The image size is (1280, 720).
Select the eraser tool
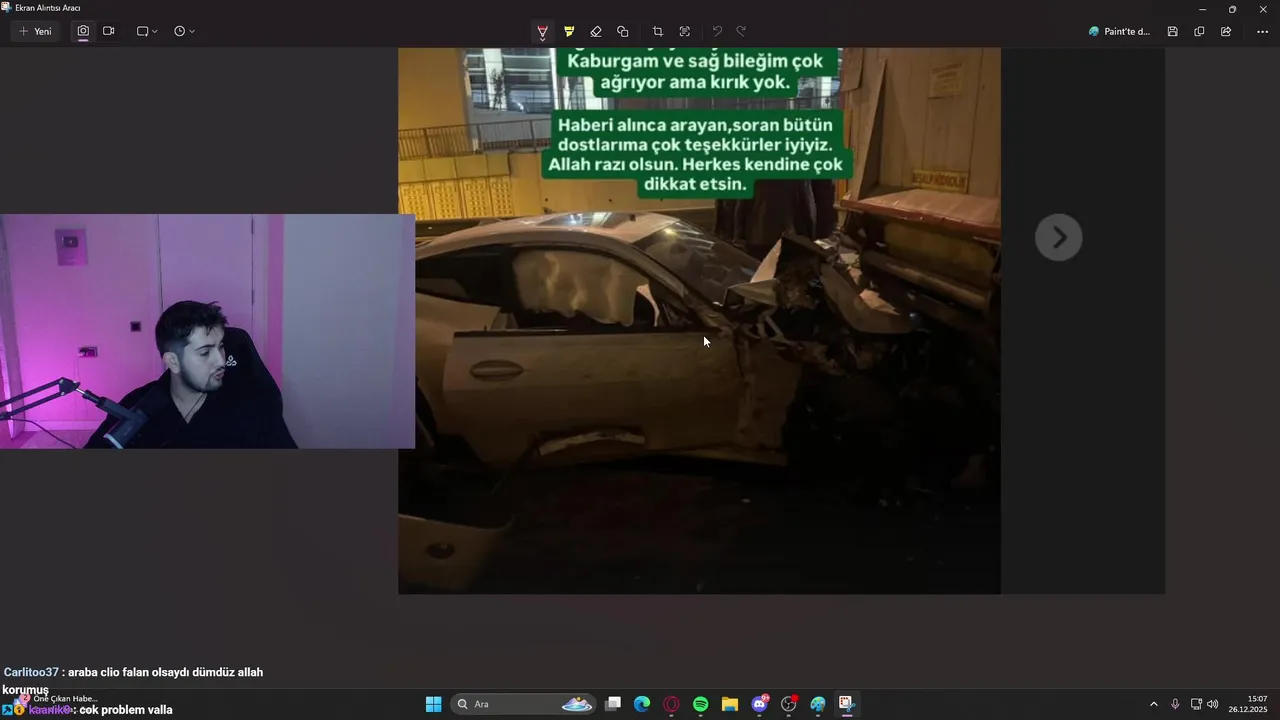coord(596,32)
